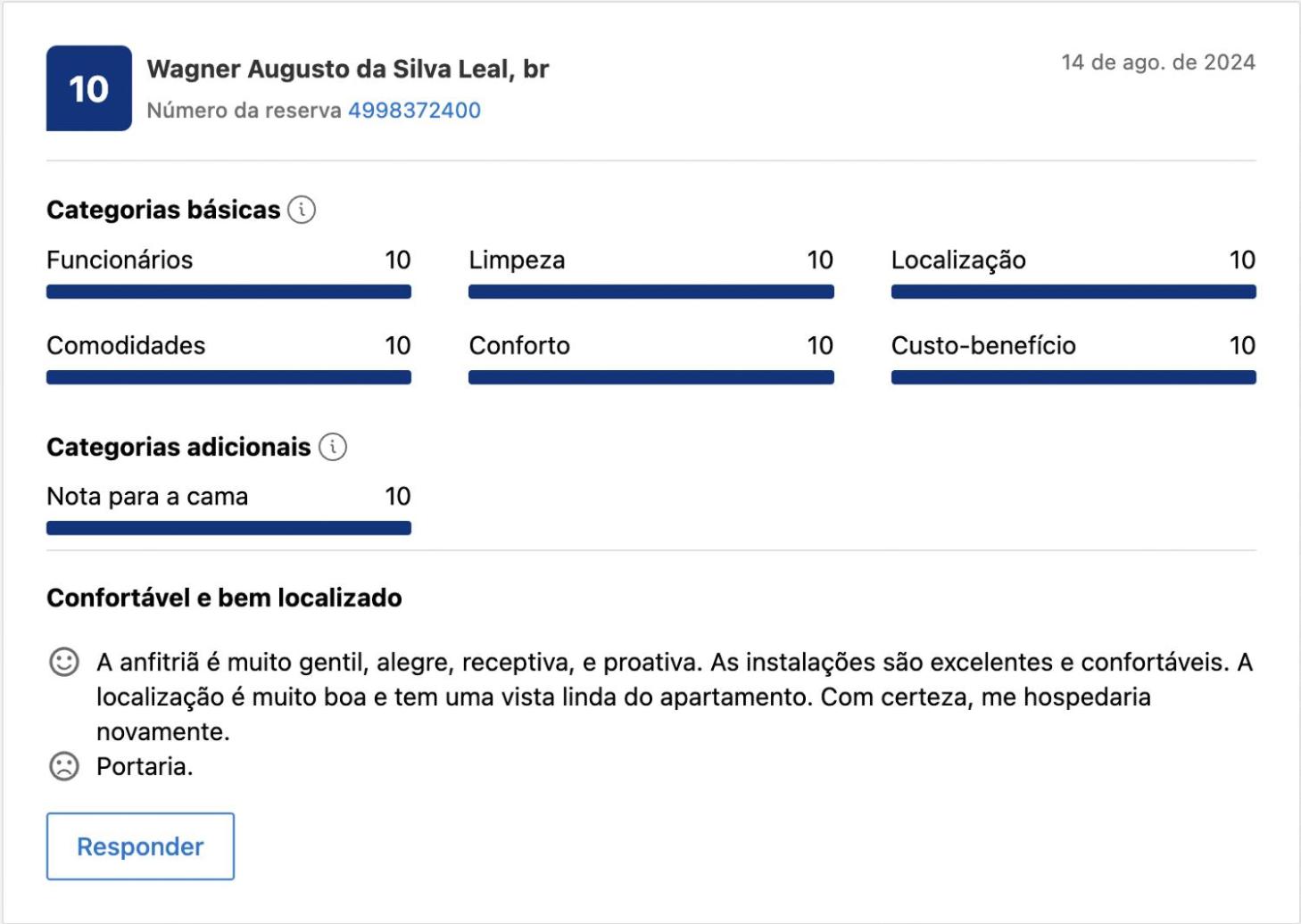The image size is (1301, 924).
Task: Click review title Confortável e bem localizado
Action: coord(224,598)
